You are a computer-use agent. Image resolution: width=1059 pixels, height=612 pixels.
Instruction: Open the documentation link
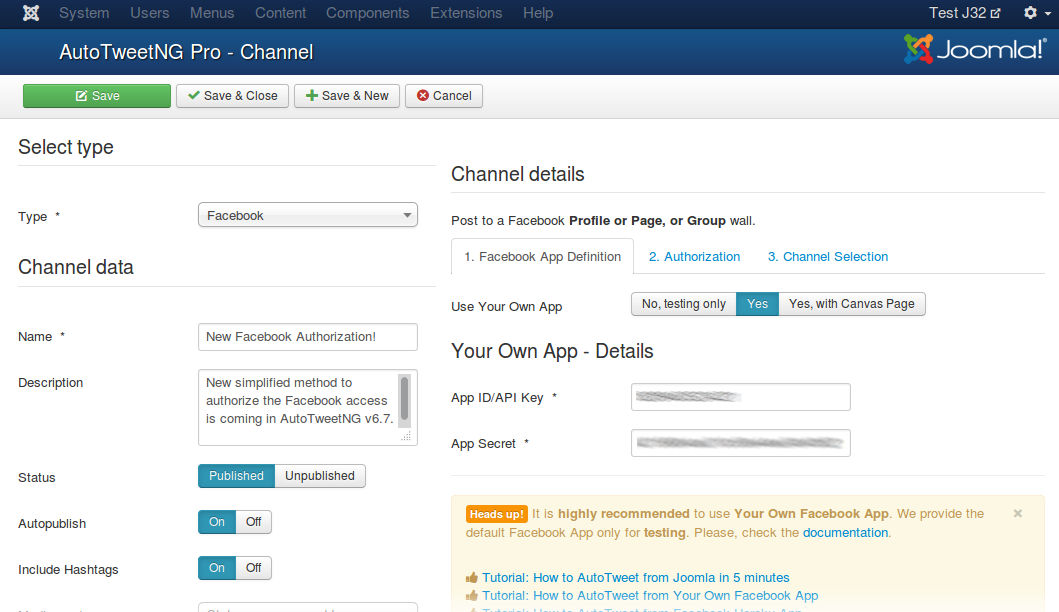coord(845,532)
